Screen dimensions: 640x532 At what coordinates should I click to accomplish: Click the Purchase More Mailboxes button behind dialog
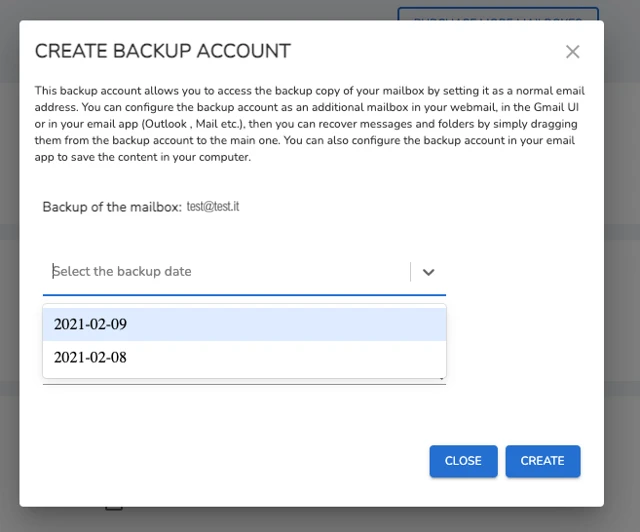coord(497,13)
